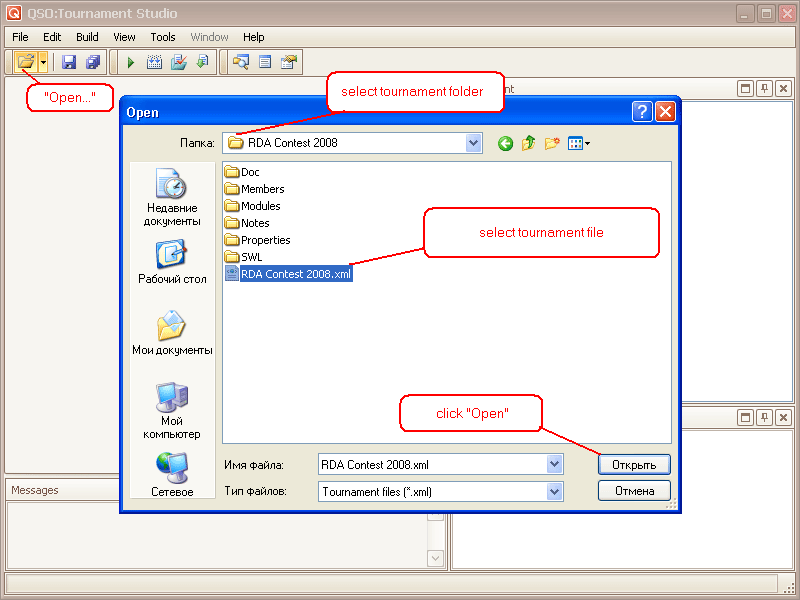Open the views menu dropdown

[x=579, y=143]
